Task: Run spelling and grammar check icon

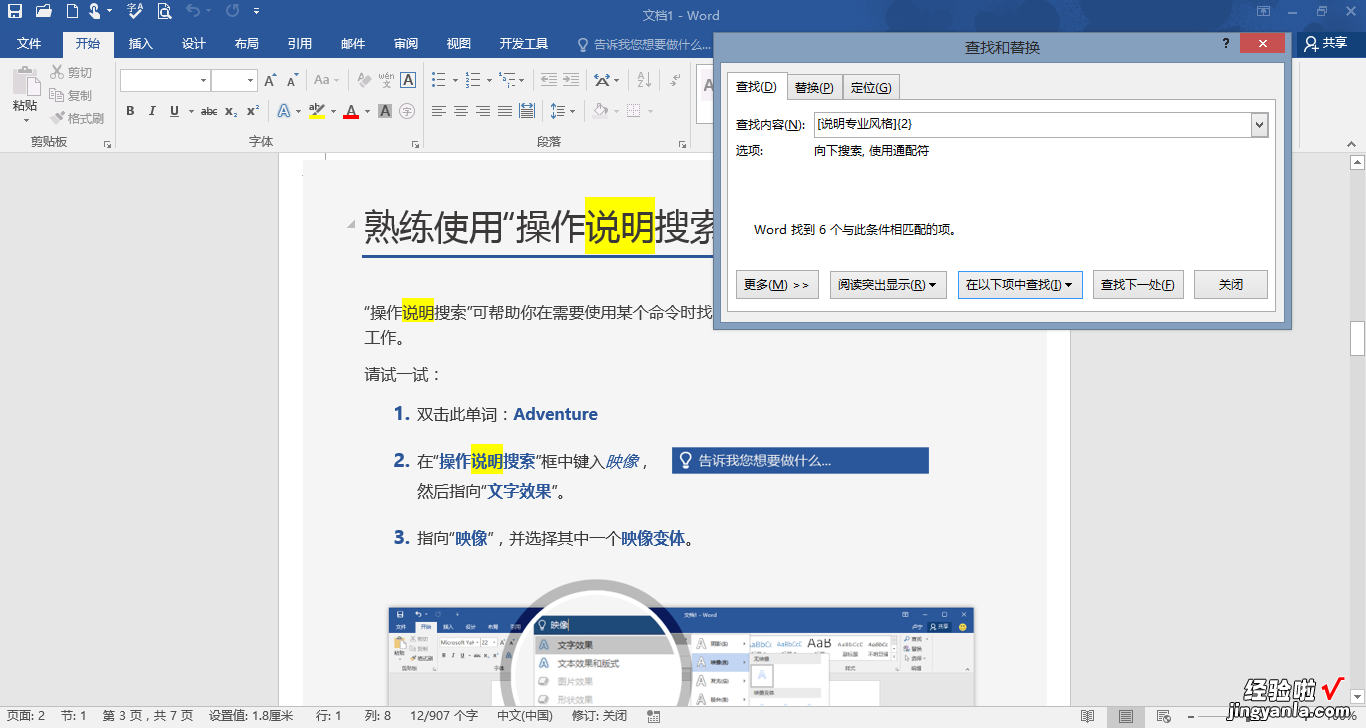Action: pyautogui.click(x=135, y=11)
